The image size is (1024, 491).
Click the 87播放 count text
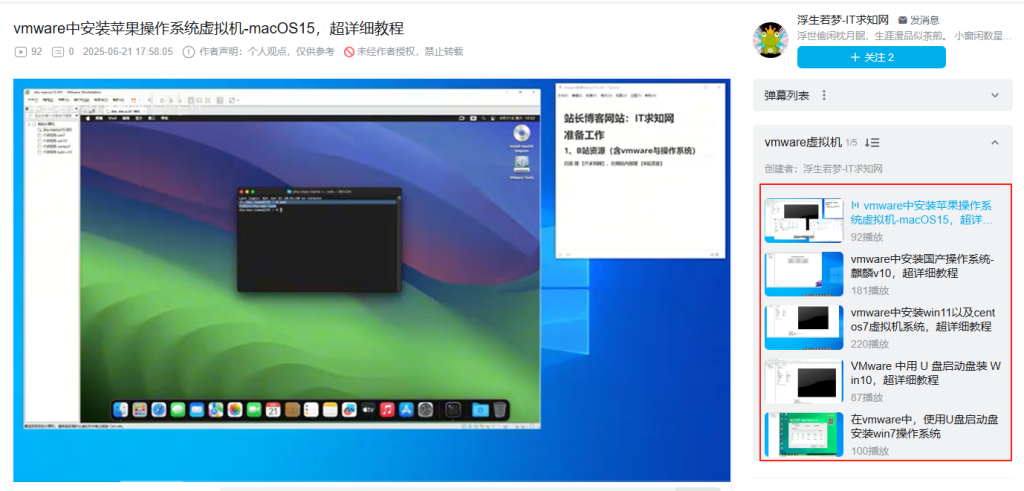point(868,397)
